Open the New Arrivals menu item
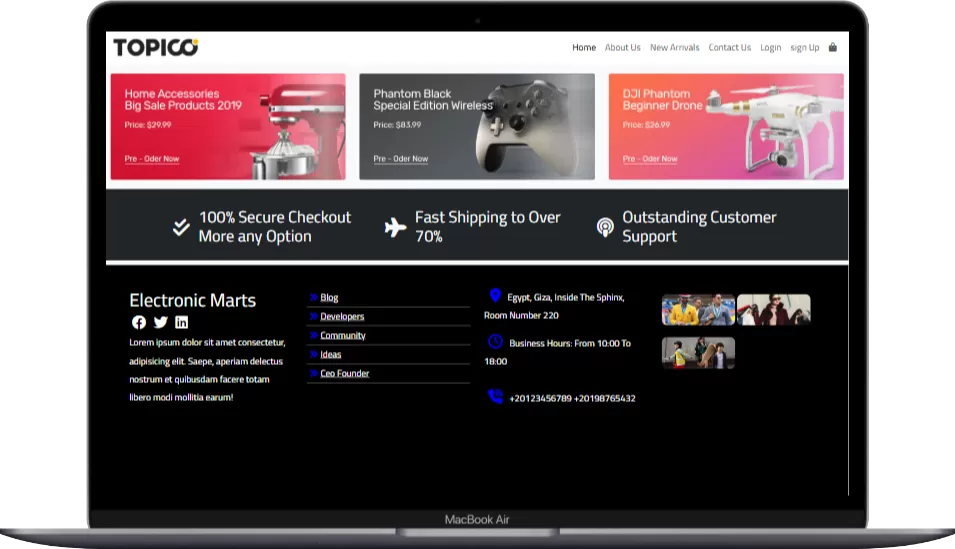 [x=675, y=47]
